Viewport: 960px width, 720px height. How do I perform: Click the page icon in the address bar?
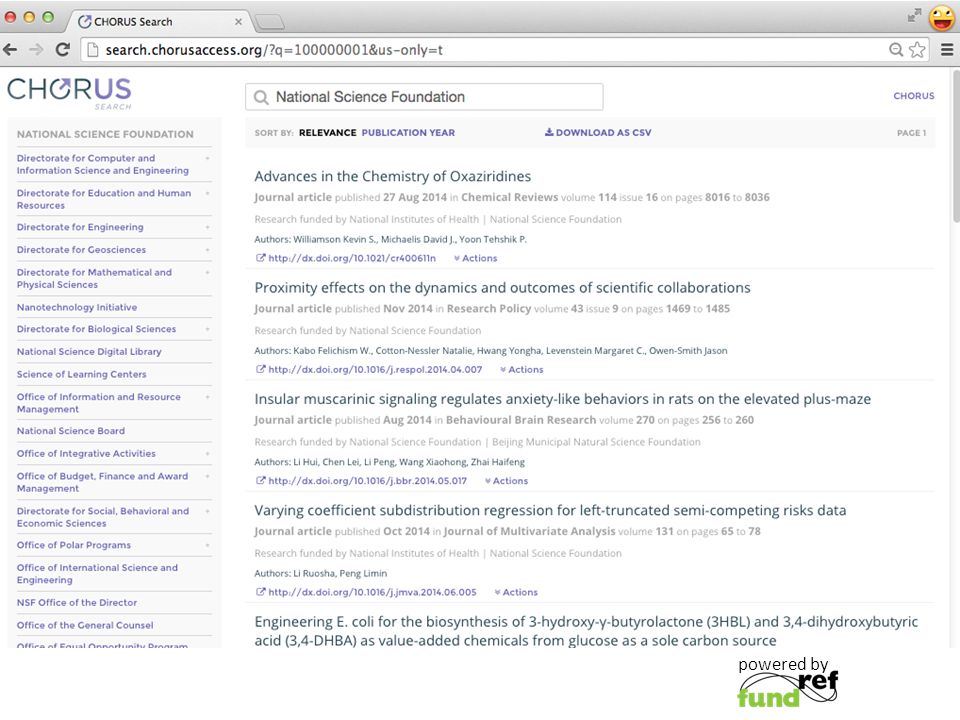[x=93, y=50]
